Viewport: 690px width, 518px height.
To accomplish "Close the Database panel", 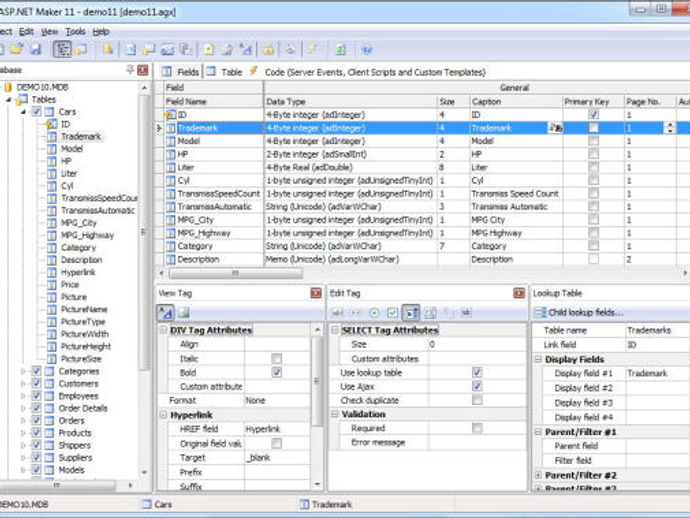I will [143, 70].
